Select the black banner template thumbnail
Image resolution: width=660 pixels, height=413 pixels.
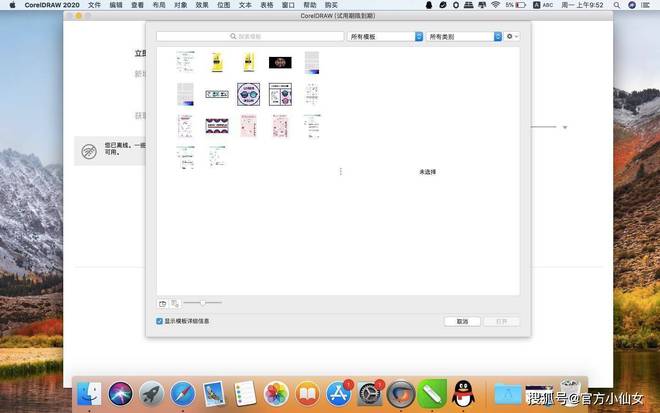coord(280,63)
